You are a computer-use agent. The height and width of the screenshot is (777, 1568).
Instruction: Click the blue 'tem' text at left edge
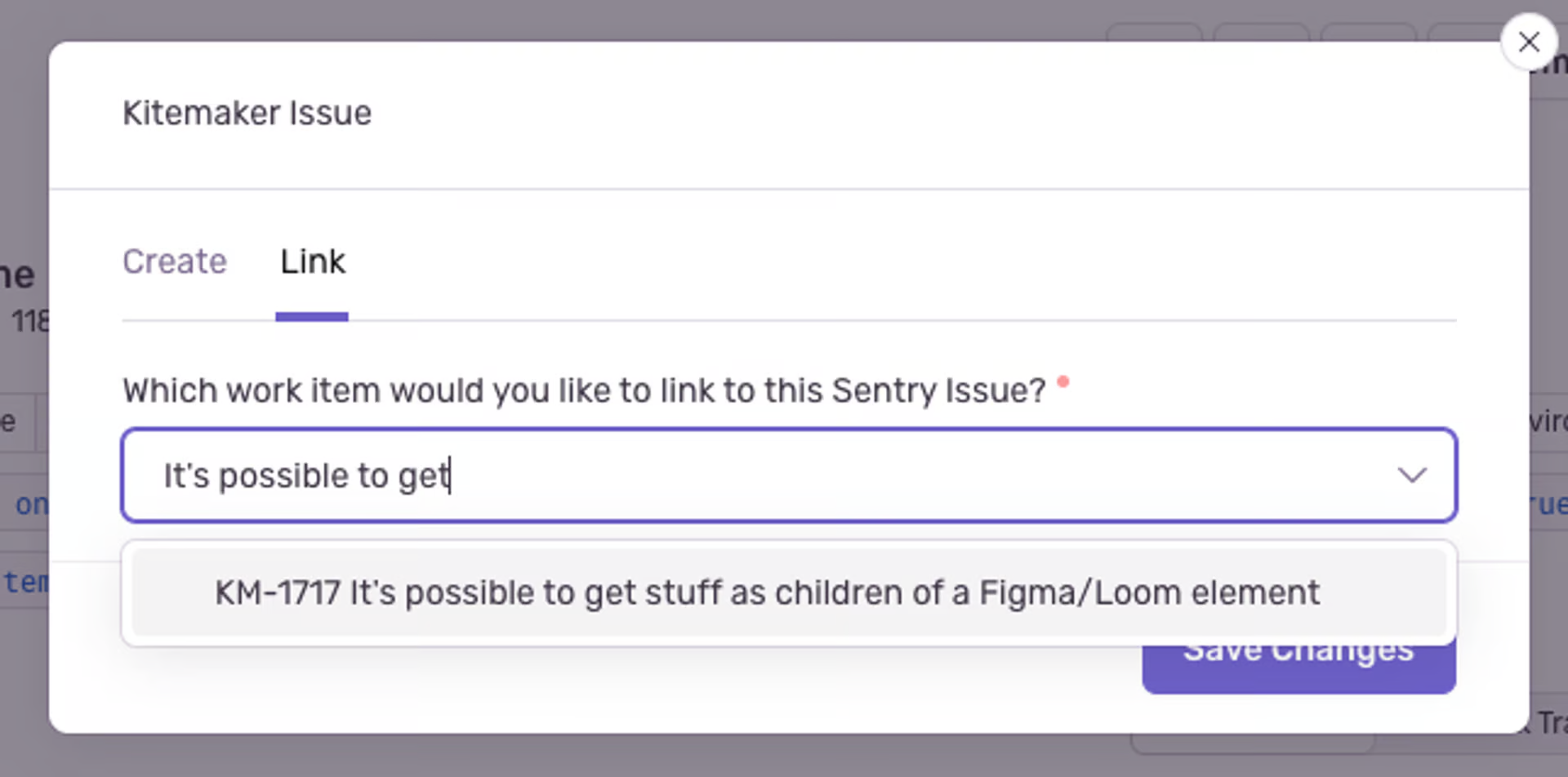click(x=24, y=583)
